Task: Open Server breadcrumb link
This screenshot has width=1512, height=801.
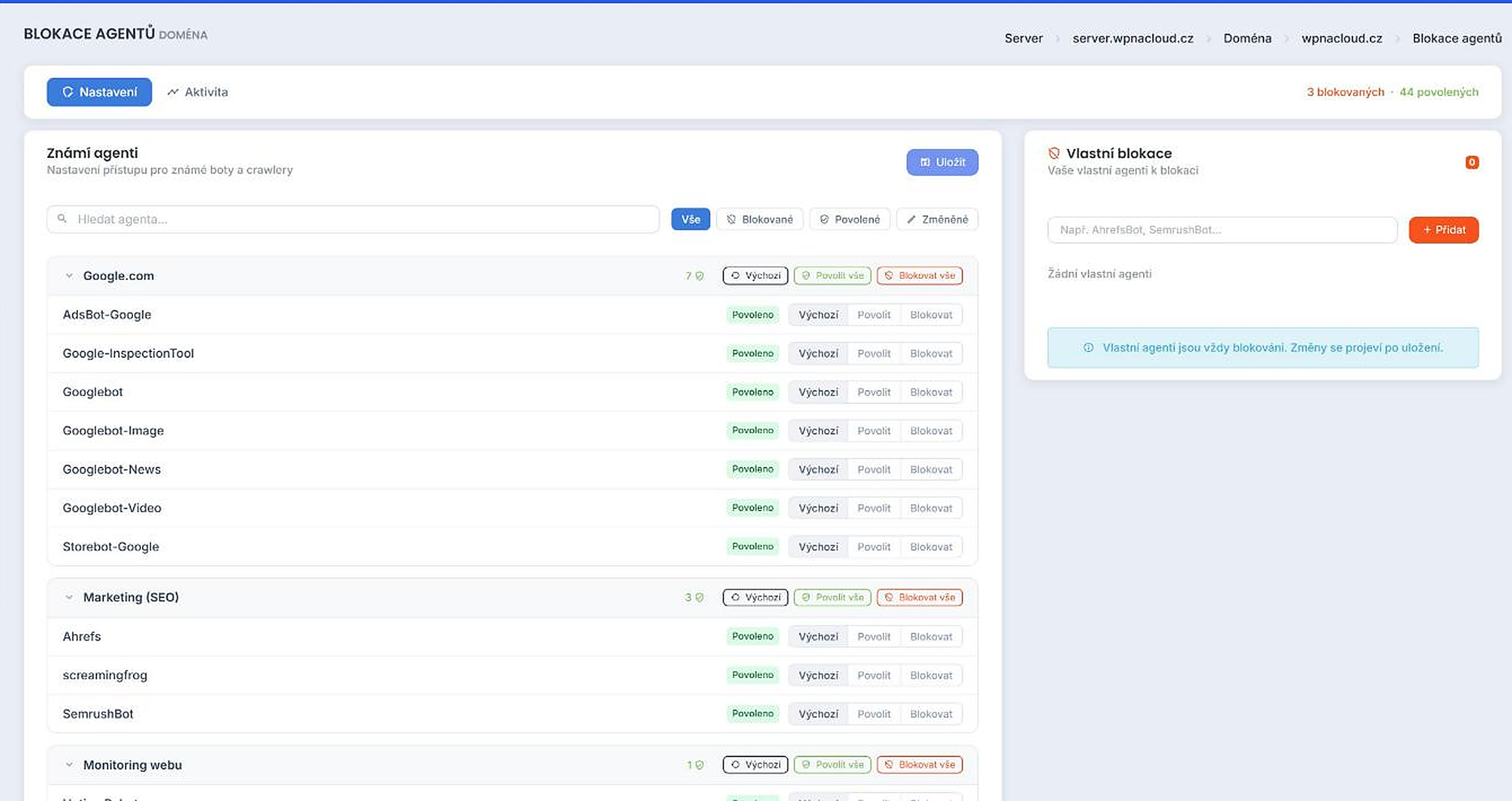Action: click(1023, 38)
